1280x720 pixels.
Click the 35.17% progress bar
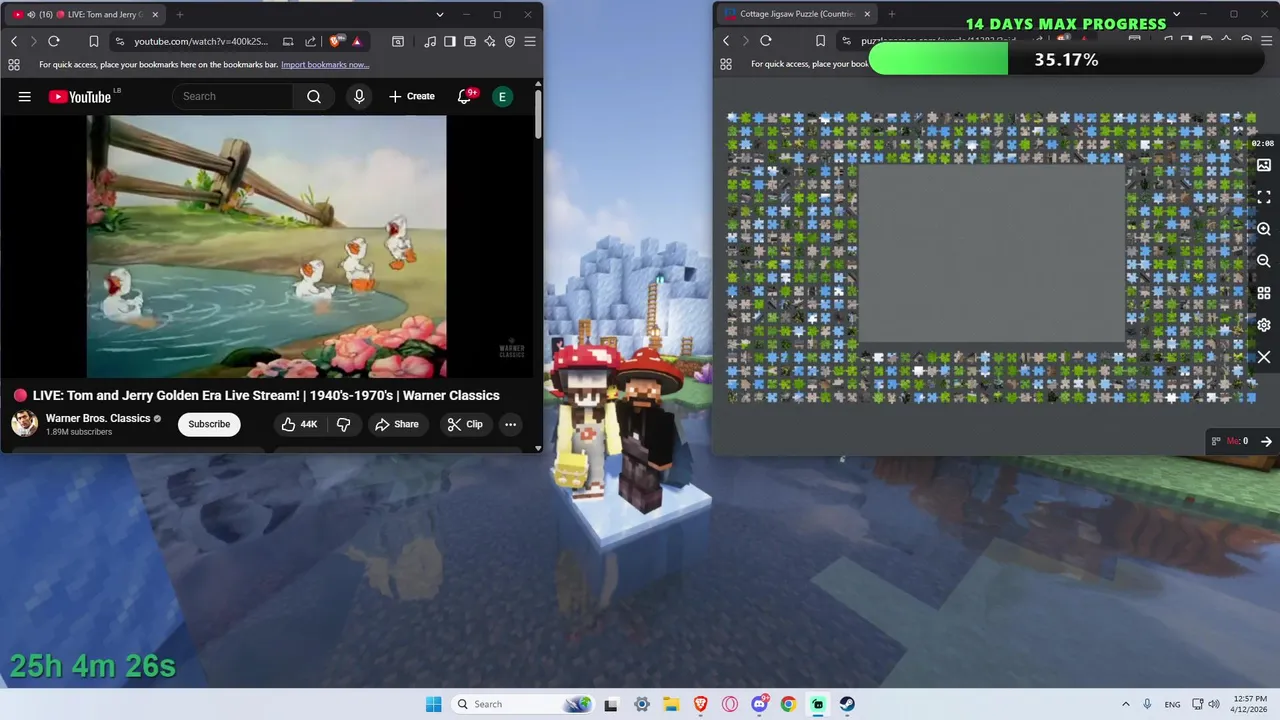1066,60
